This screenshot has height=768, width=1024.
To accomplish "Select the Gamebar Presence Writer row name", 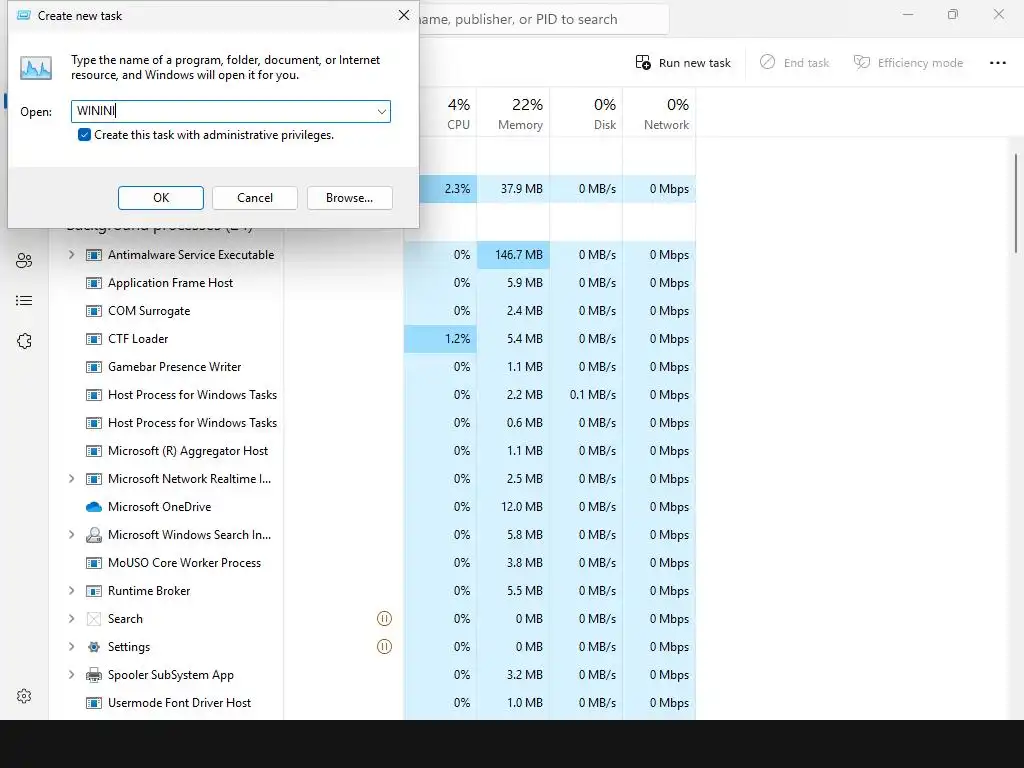I will point(174,367).
